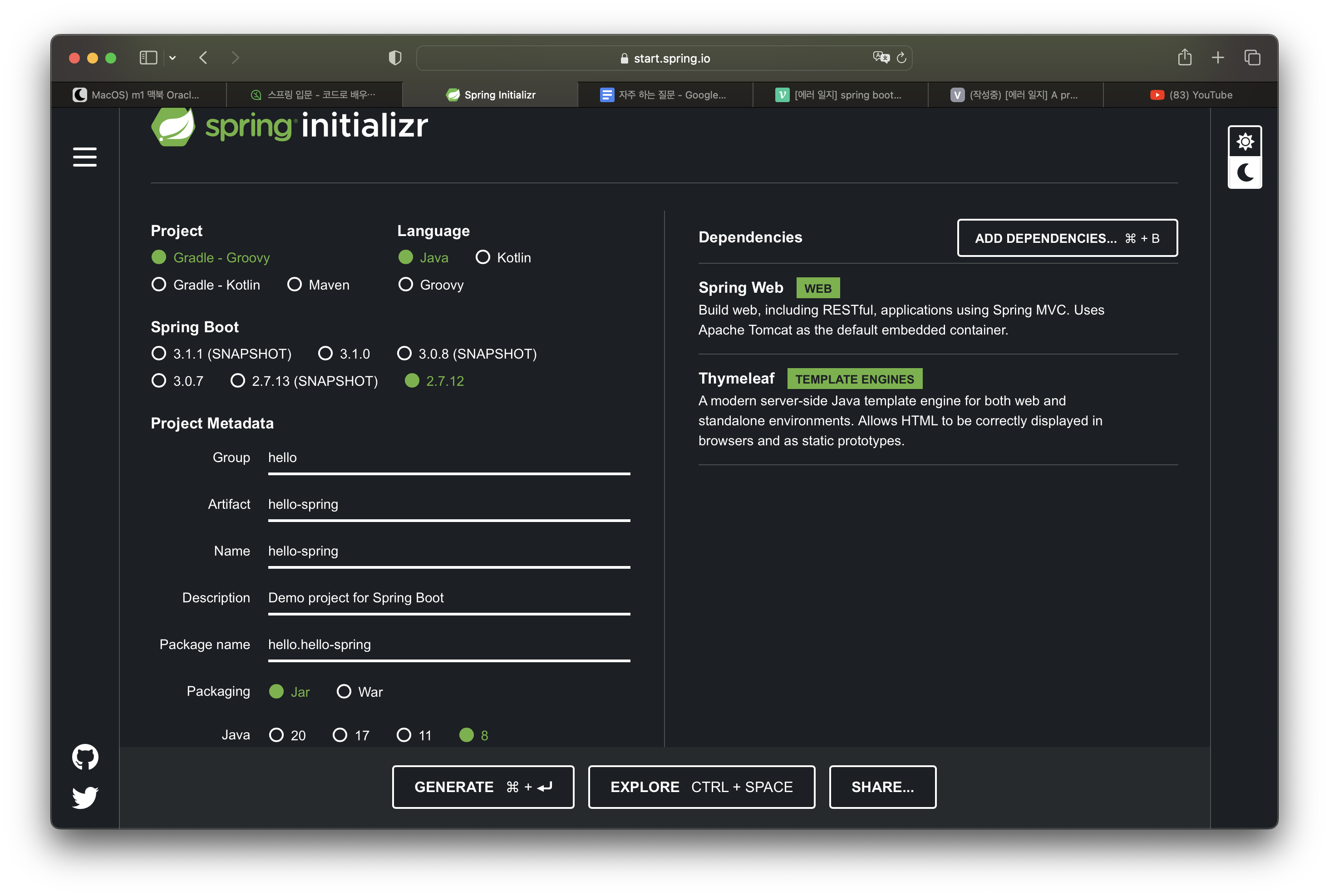
Task: Click the SHARE button
Action: coord(883,787)
